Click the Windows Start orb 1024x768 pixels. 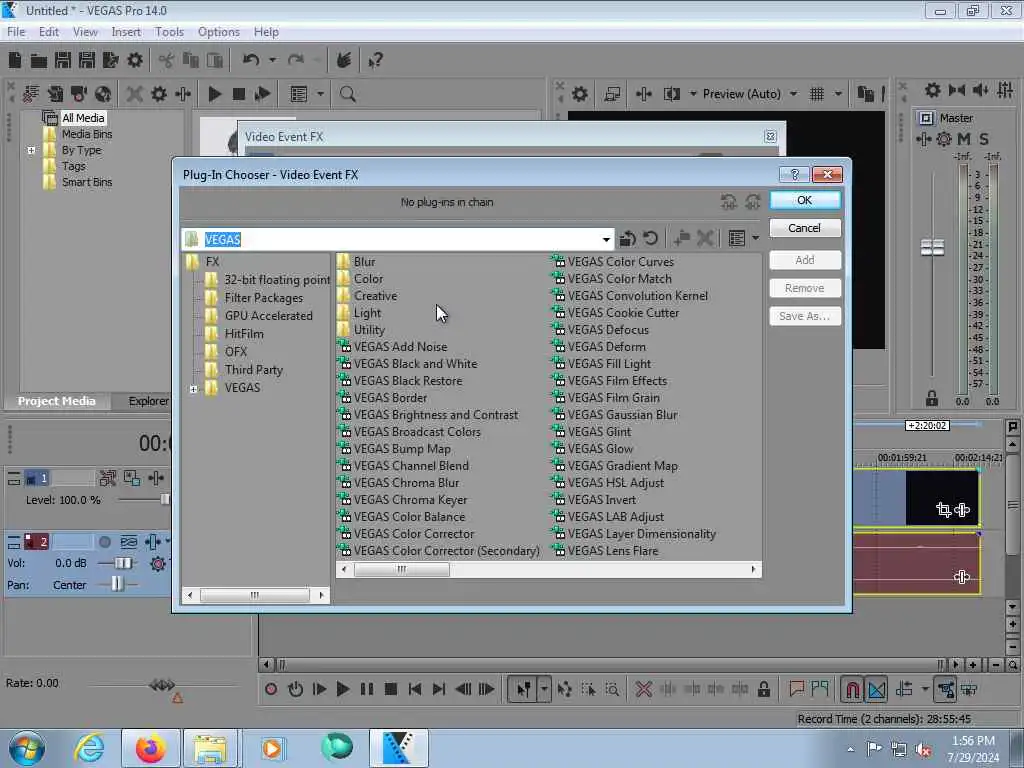pos(27,748)
